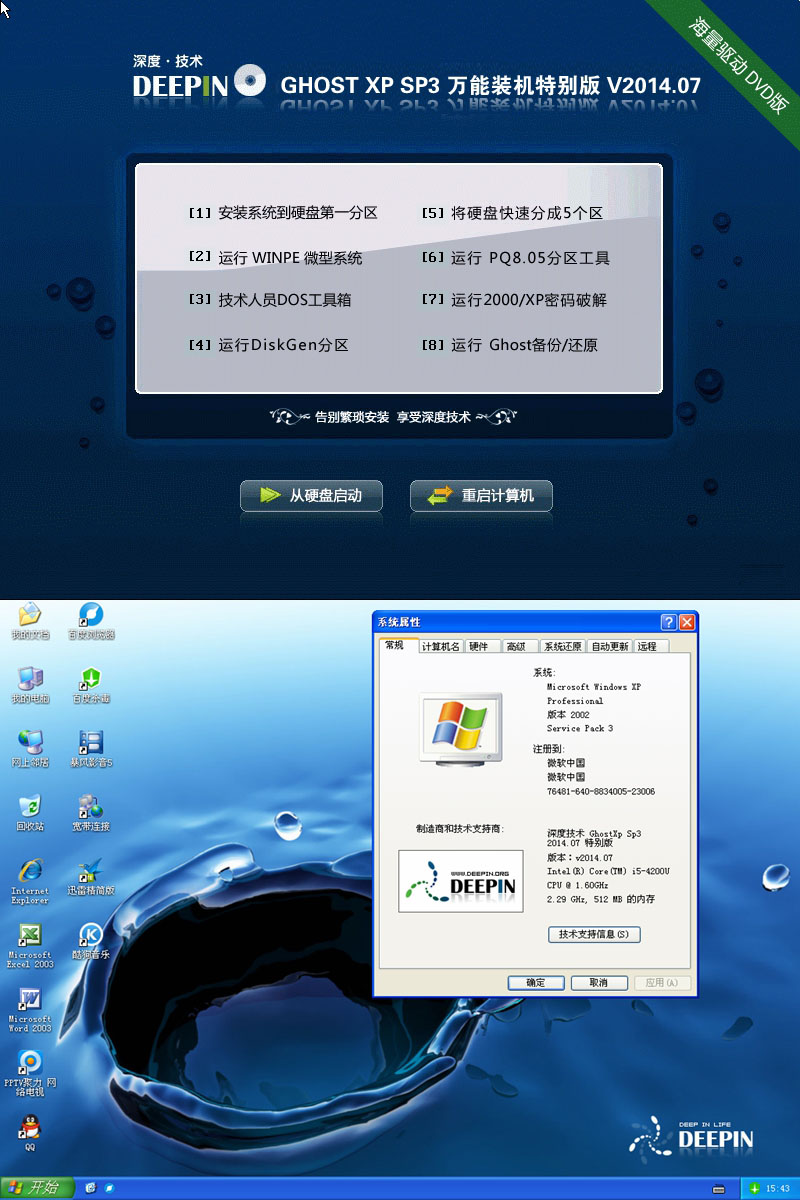Choose [7] 运行2000/XP密码破解
Viewport: 800px width, 1200px height.
click(514, 300)
